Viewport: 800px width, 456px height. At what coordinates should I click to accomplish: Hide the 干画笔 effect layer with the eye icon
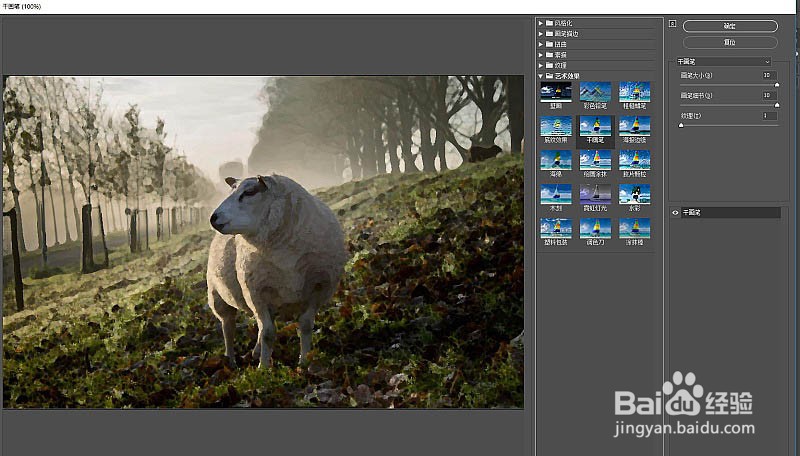tap(675, 213)
